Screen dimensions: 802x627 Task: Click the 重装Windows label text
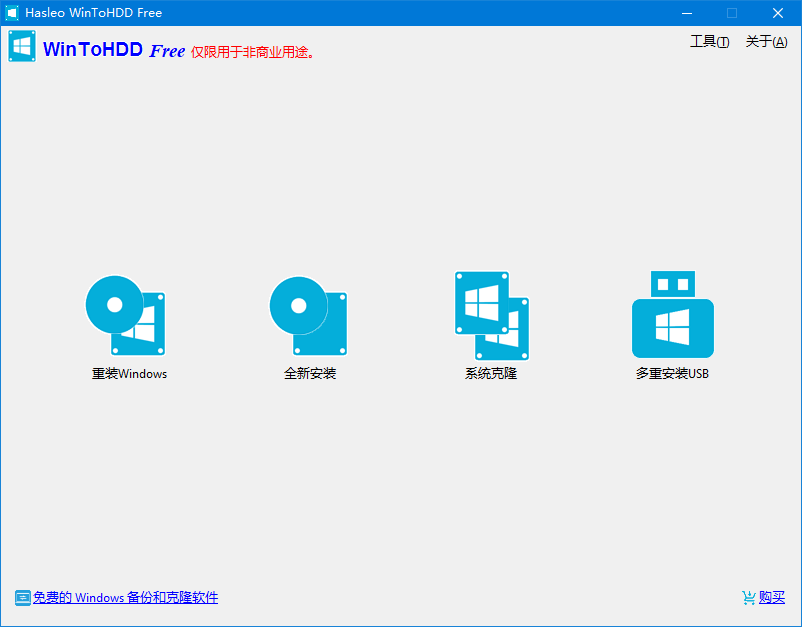point(127,374)
